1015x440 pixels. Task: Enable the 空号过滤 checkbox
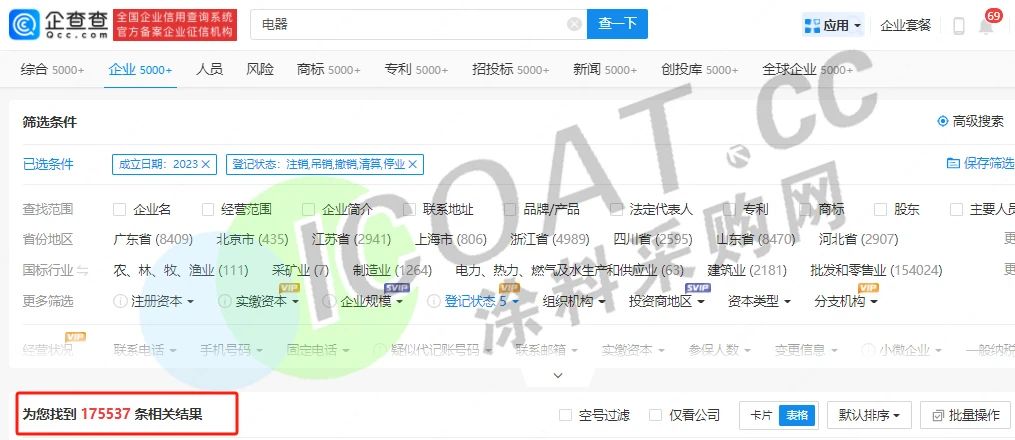[x=565, y=415]
